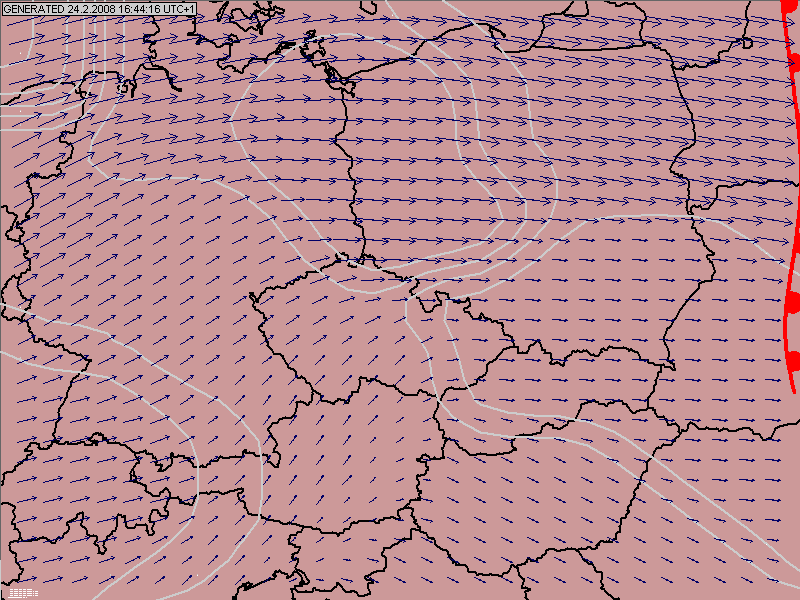
Task: Click the red warm front line on the right edge
Action: tap(792, 200)
